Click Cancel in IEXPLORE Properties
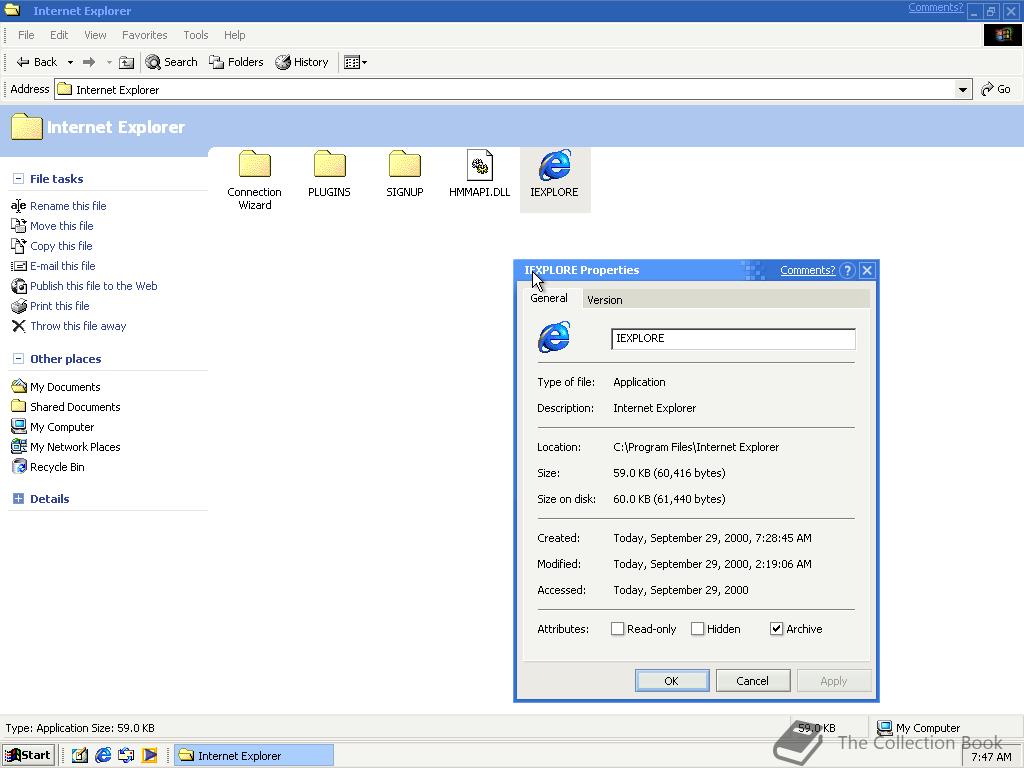Image resolution: width=1024 pixels, height=768 pixels. pos(753,680)
